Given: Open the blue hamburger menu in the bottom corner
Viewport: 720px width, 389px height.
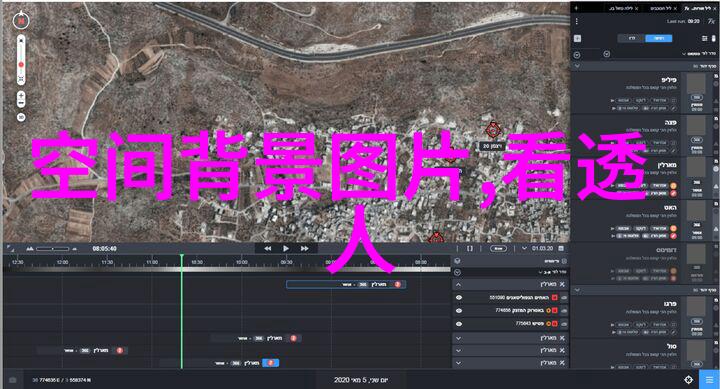Looking at the screenshot, I should click(x=709, y=379).
